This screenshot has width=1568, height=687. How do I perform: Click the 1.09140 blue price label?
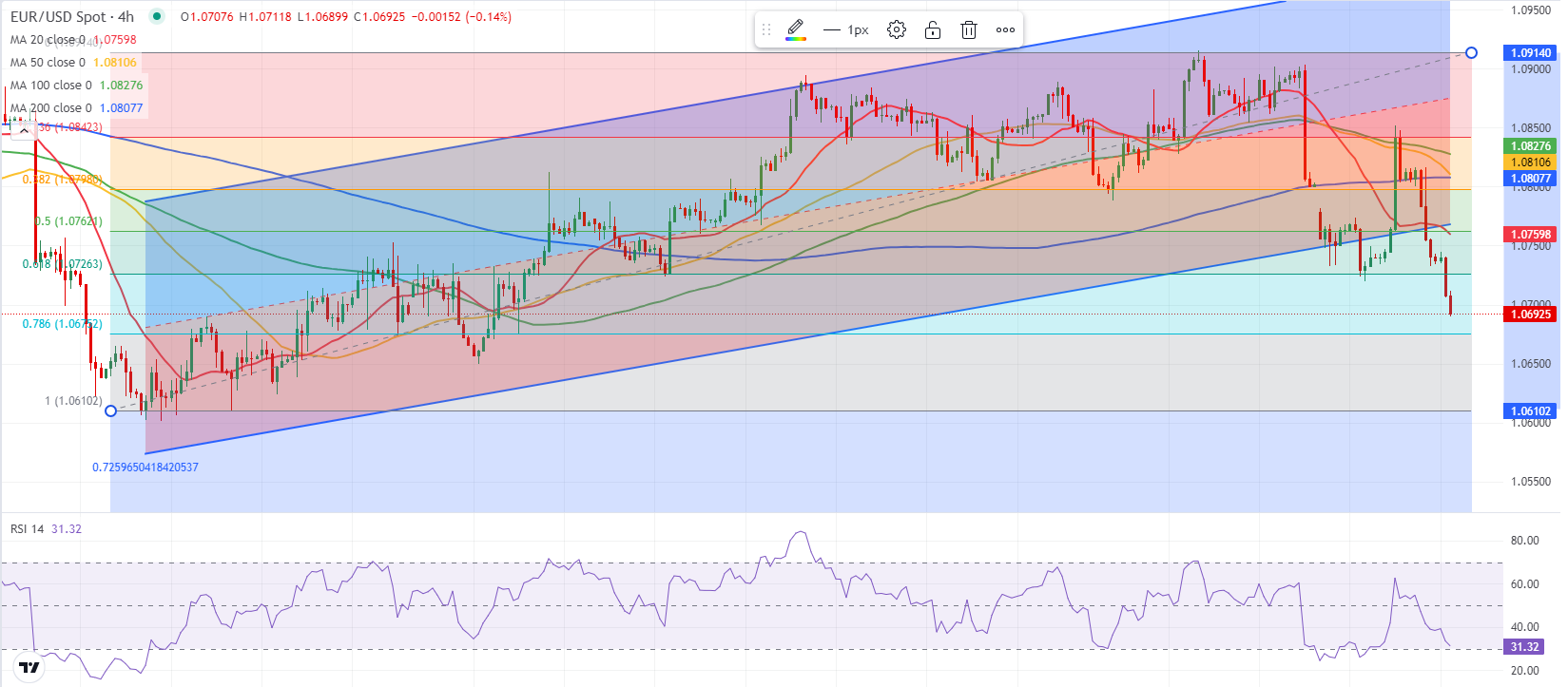click(1530, 53)
